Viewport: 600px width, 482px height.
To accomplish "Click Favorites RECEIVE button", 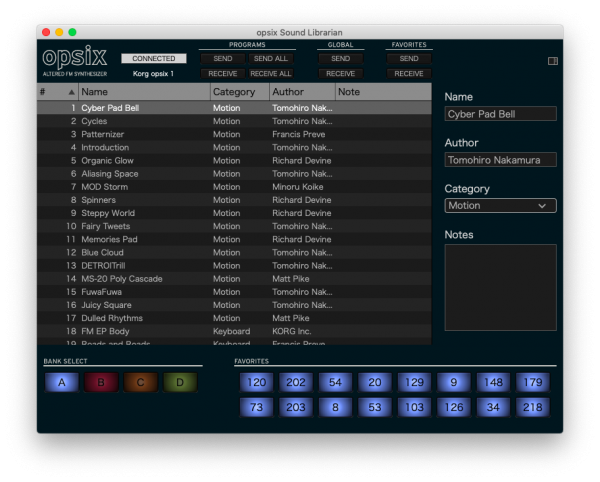I will pyautogui.click(x=409, y=73).
